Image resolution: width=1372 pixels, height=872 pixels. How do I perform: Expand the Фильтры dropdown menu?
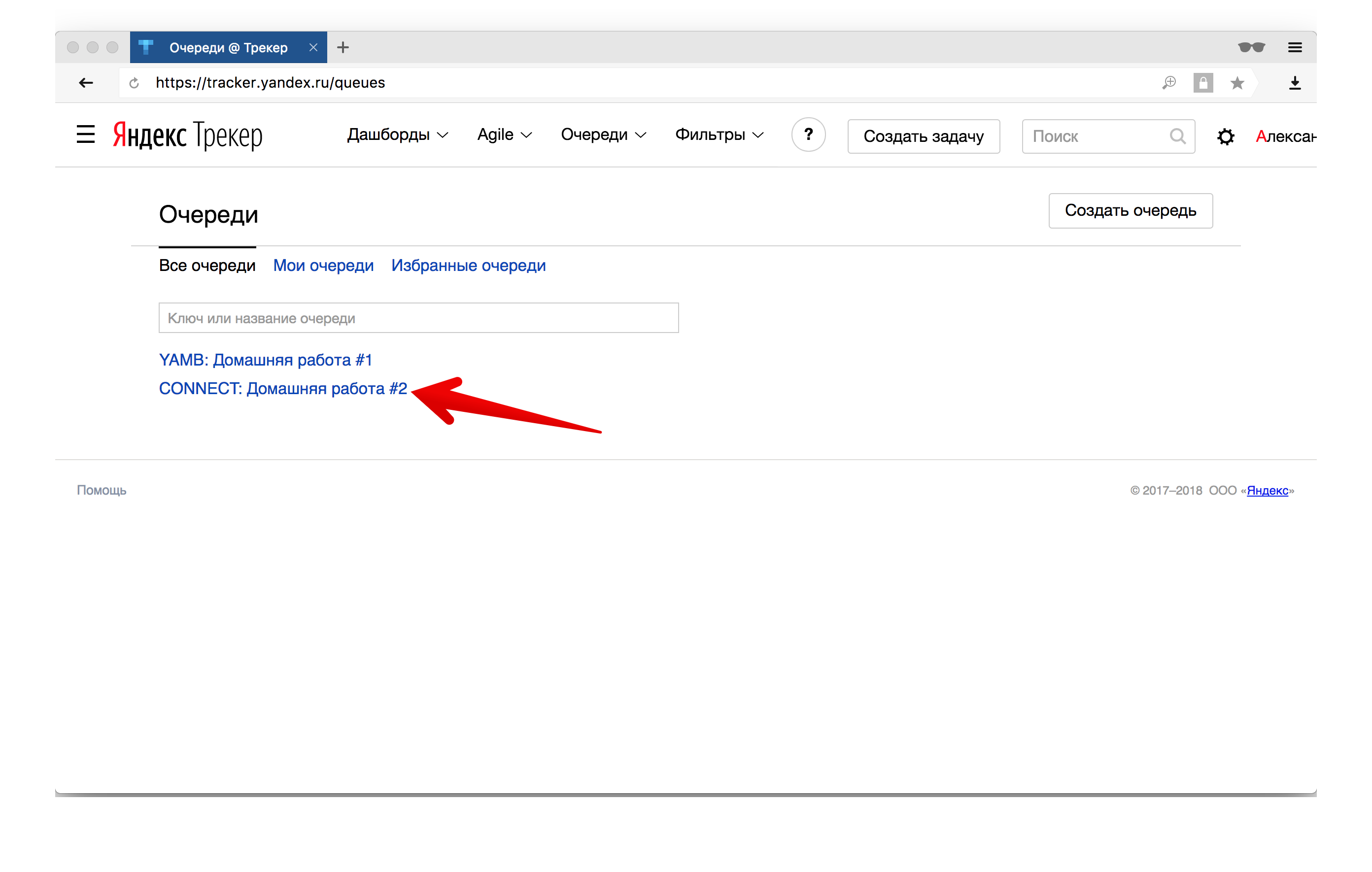719,135
